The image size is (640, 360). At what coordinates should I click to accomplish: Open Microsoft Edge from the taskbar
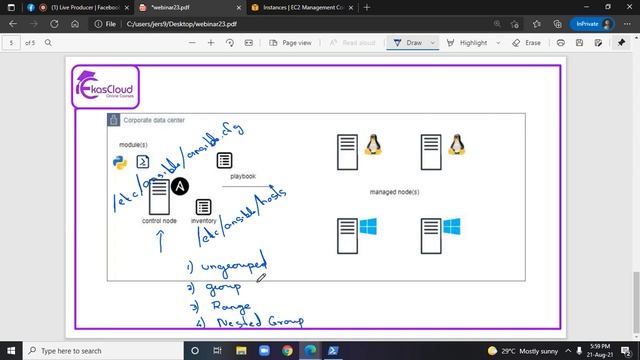pyautogui.click(x=310, y=351)
